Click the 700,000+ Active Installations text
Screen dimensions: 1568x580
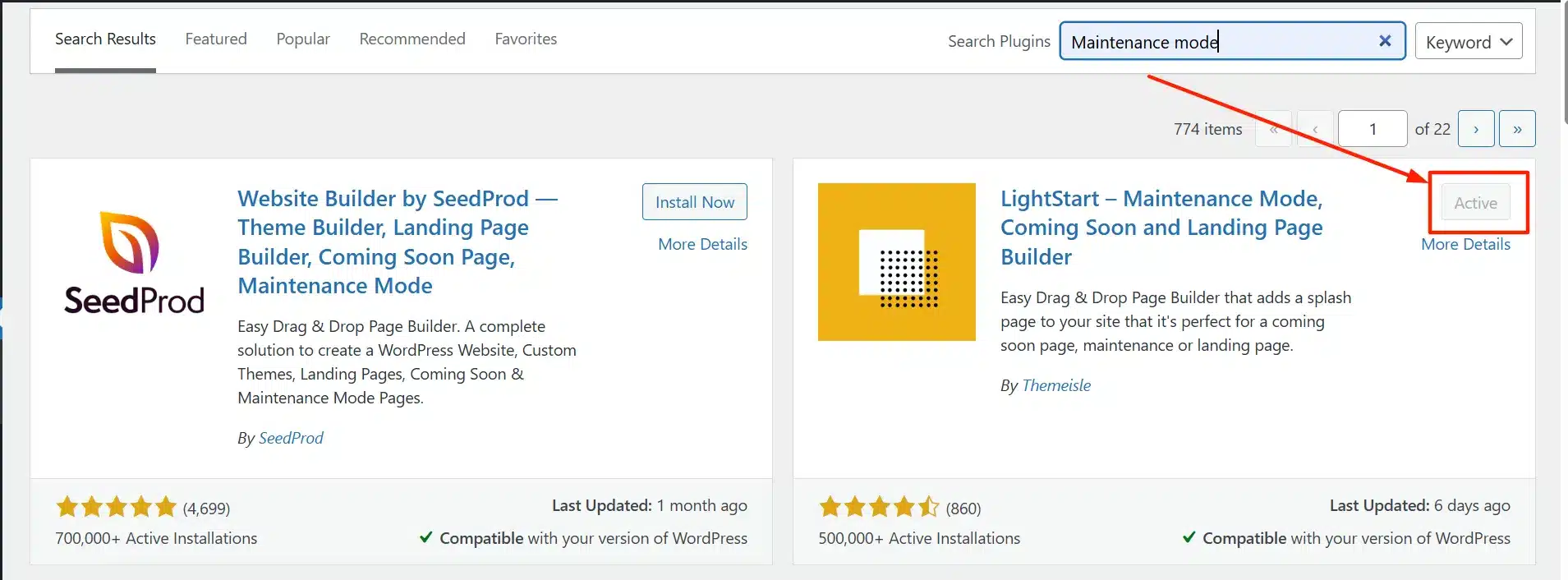[x=156, y=538]
